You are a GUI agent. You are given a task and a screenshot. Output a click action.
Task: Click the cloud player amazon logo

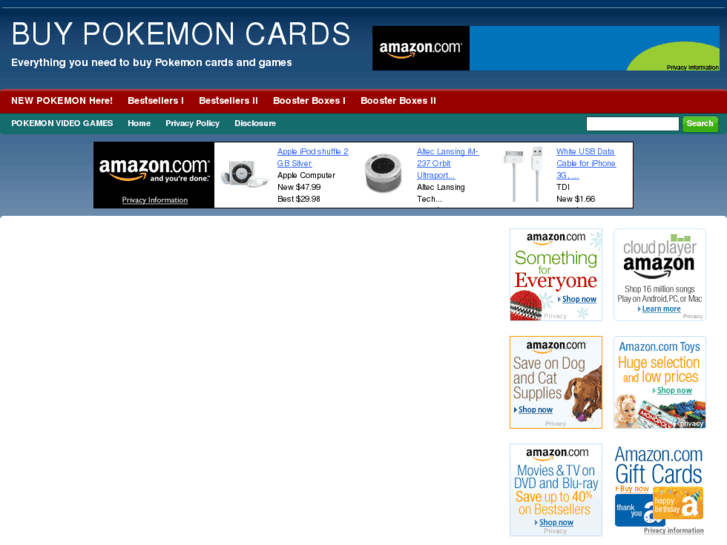[659, 258]
